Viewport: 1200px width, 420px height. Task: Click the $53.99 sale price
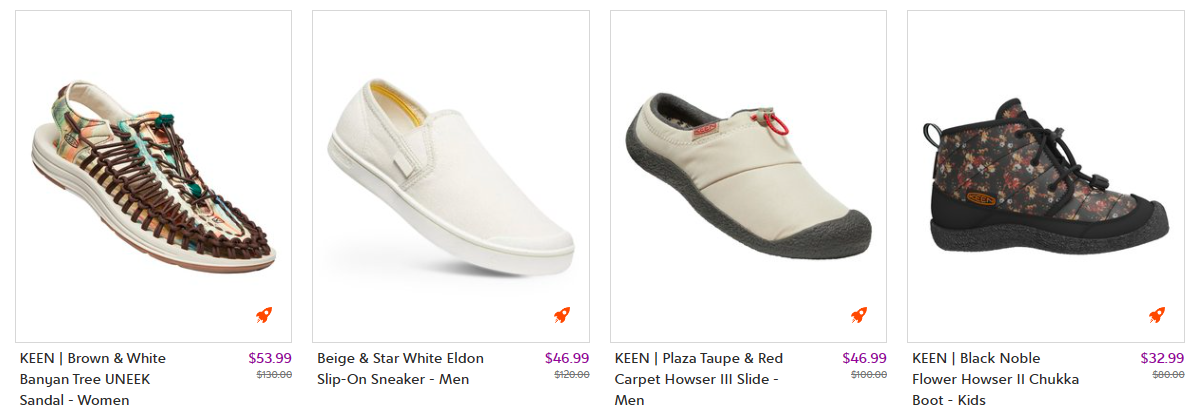click(x=270, y=358)
